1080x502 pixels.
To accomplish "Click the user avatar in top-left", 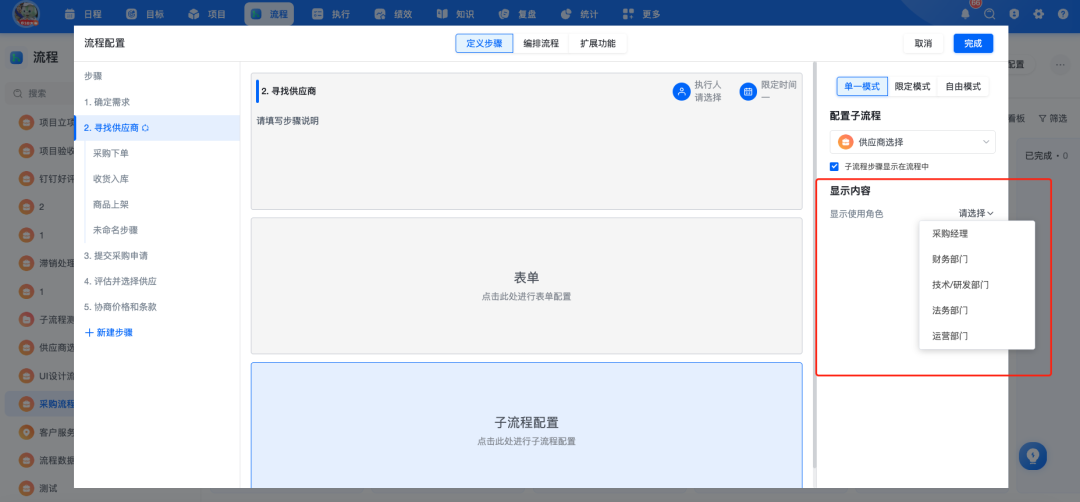I will (26, 13).
